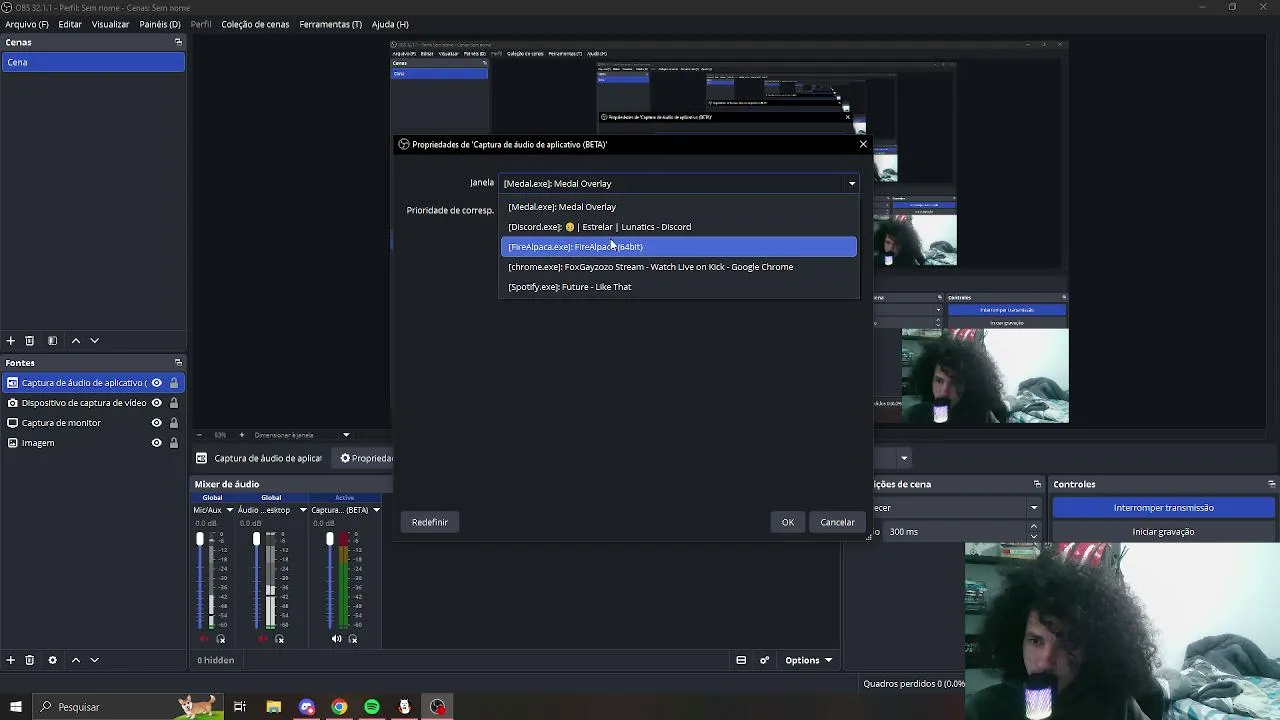
Task: Start recording with Iniciar gravação
Action: tap(1164, 532)
